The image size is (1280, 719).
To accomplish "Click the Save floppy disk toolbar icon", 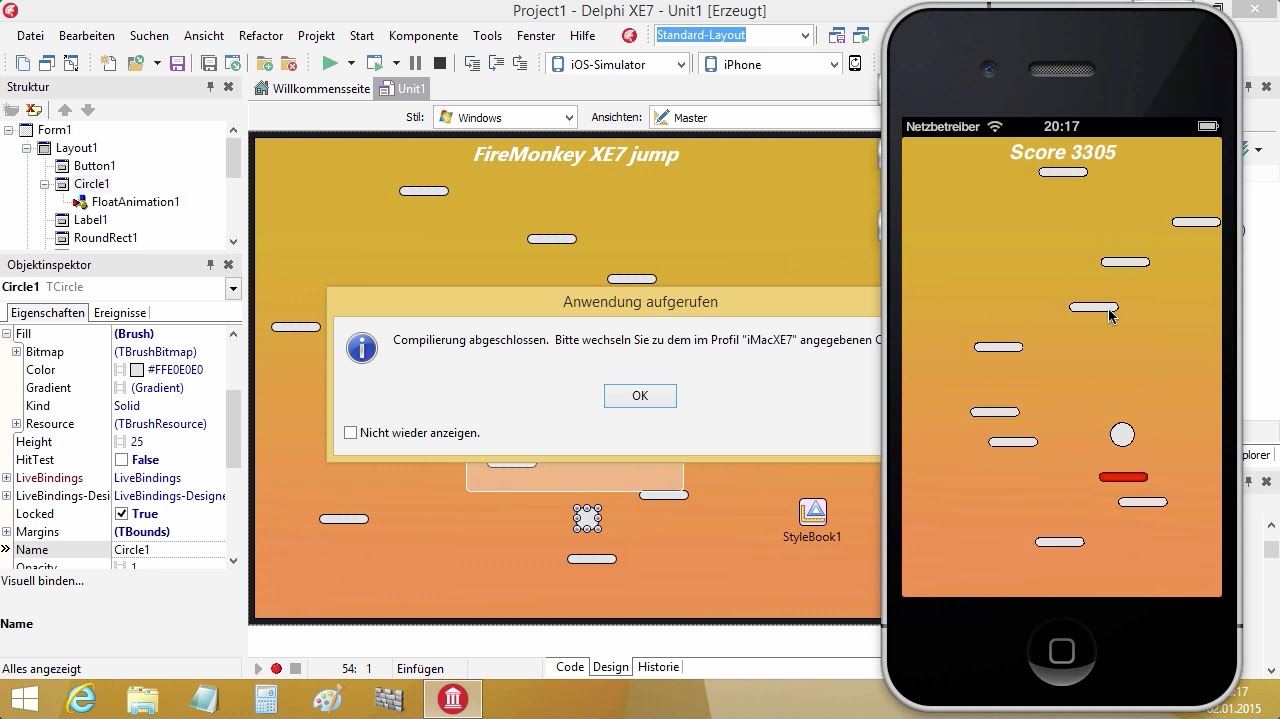I will 177,63.
